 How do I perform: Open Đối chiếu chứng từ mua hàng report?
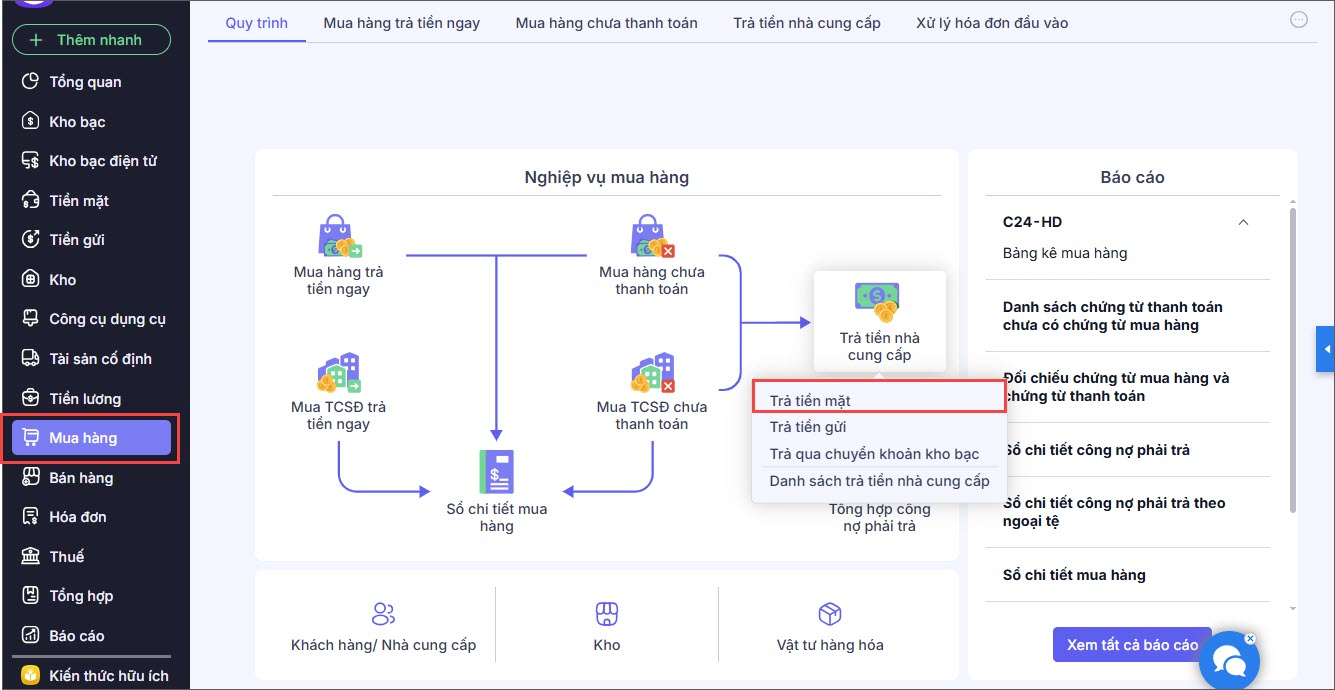point(1116,387)
